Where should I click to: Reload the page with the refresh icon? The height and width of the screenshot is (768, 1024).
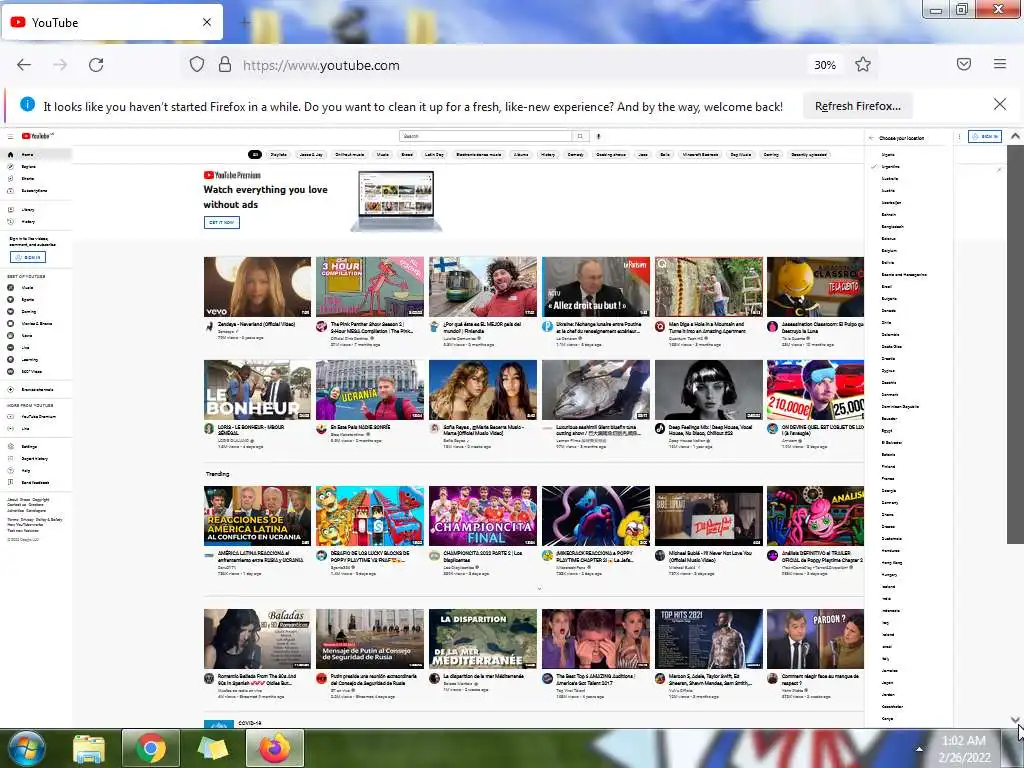pos(96,65)
